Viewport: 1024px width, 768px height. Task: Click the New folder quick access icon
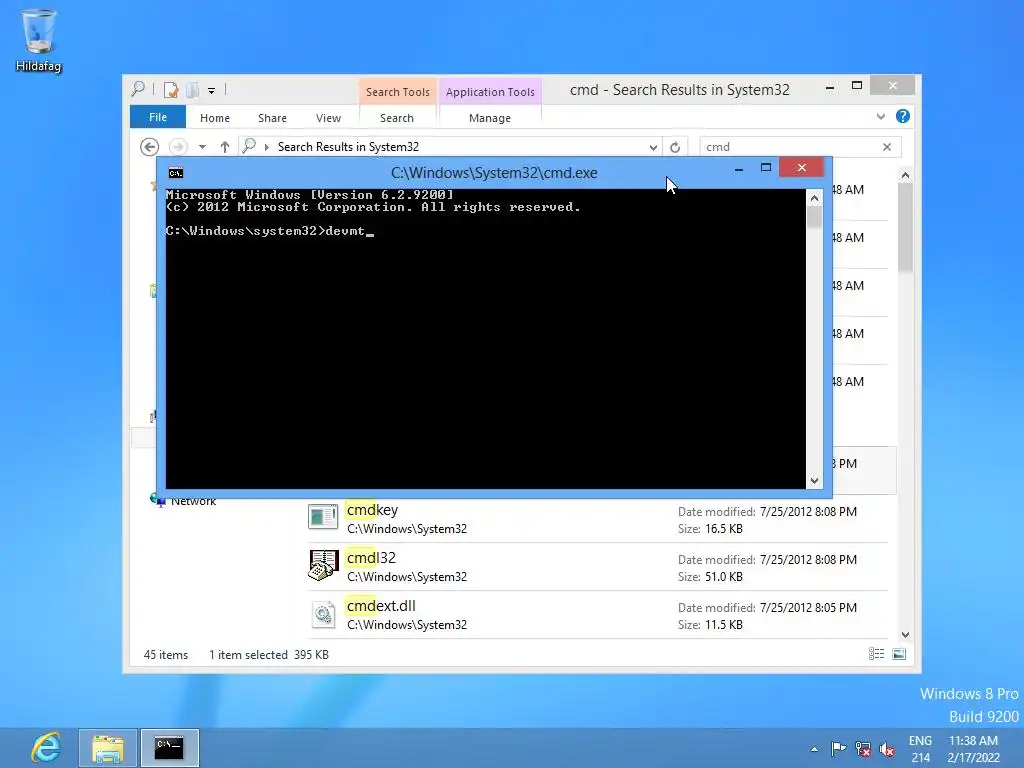point(192,90)
